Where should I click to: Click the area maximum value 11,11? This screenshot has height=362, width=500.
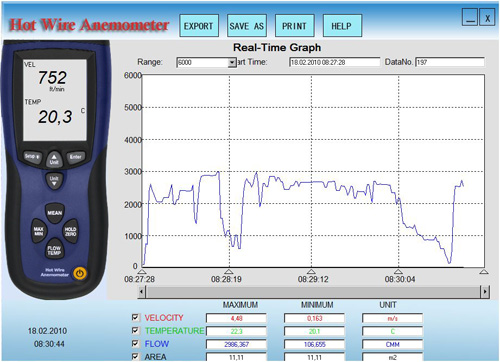click(236, 357)
